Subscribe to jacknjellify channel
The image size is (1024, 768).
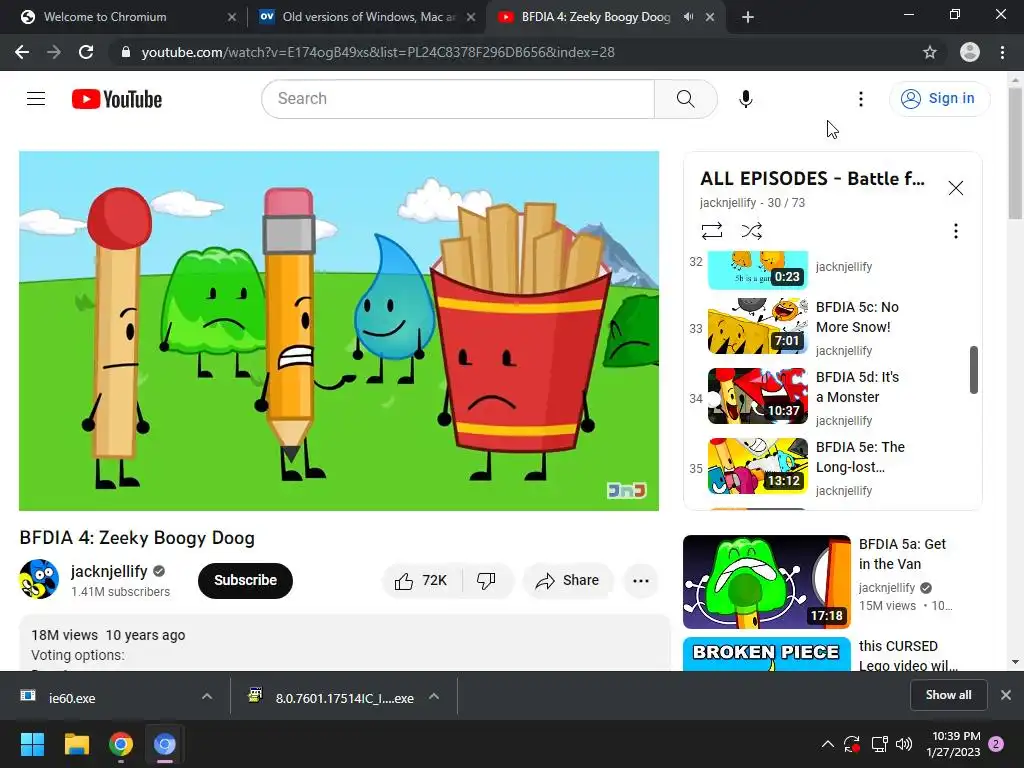click(x=245, y=581)
